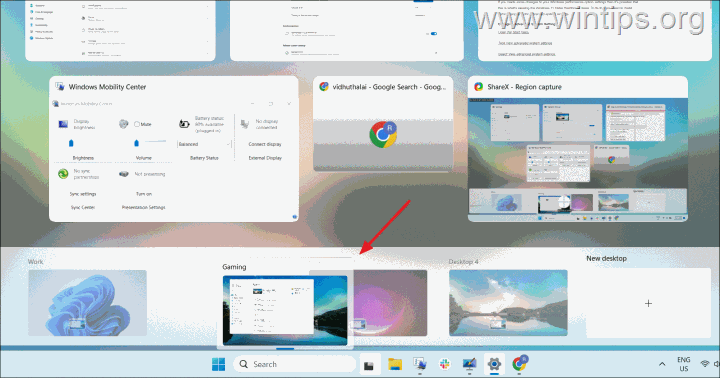Switch to the Work virtual desktop thumbnail

pos(87,303)
